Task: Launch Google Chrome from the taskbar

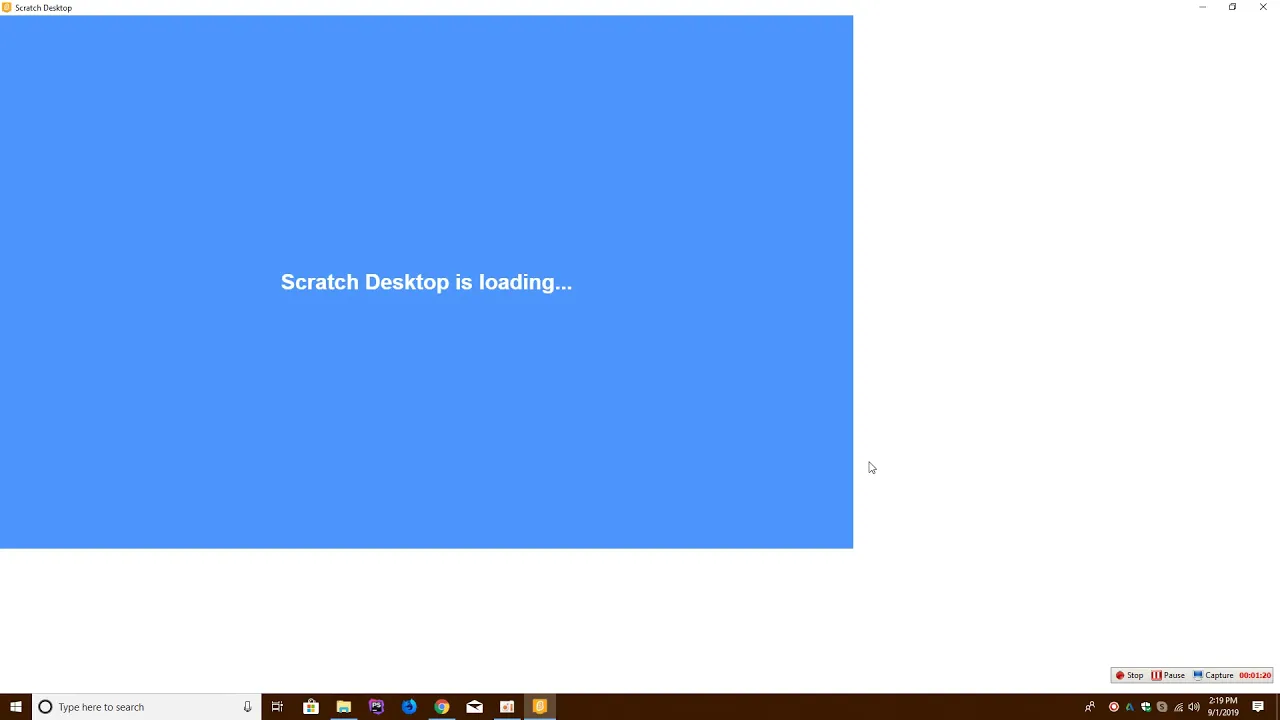Action: point(441,707)
